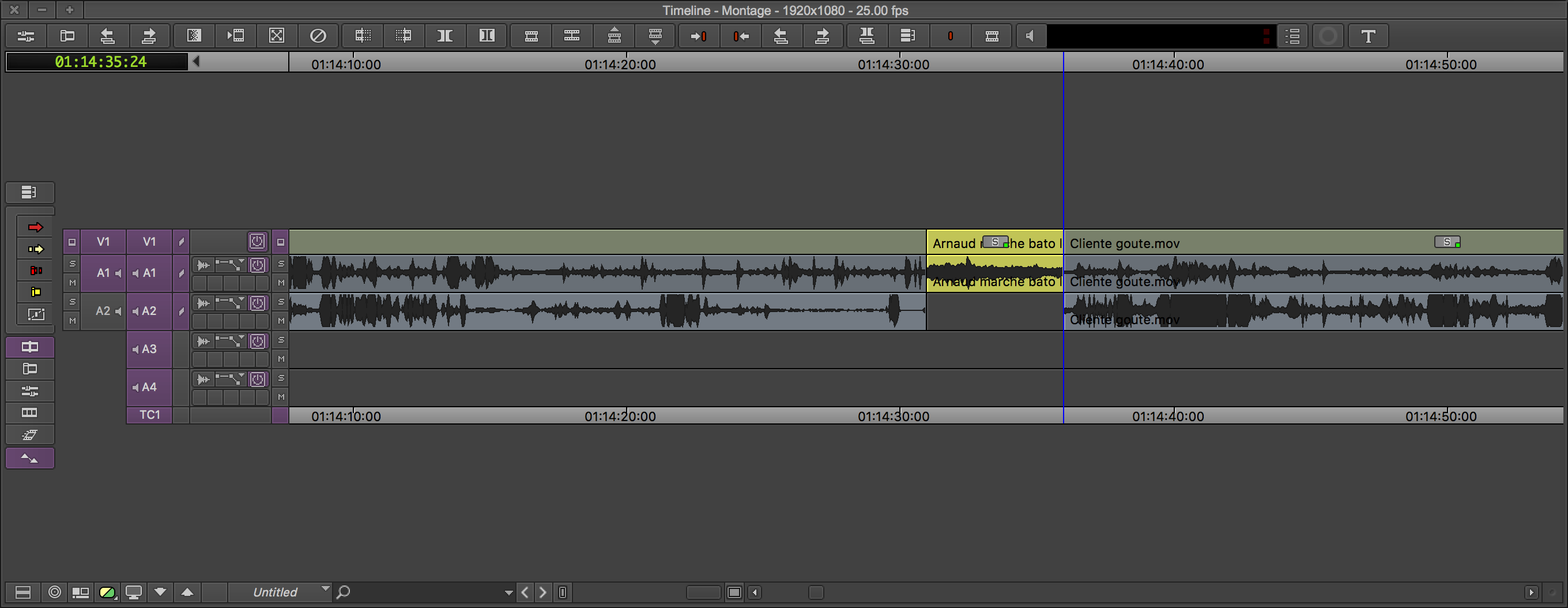Mute the A2 audio track
This screenshot has height=608, width=1568.
tap(281, 321)
